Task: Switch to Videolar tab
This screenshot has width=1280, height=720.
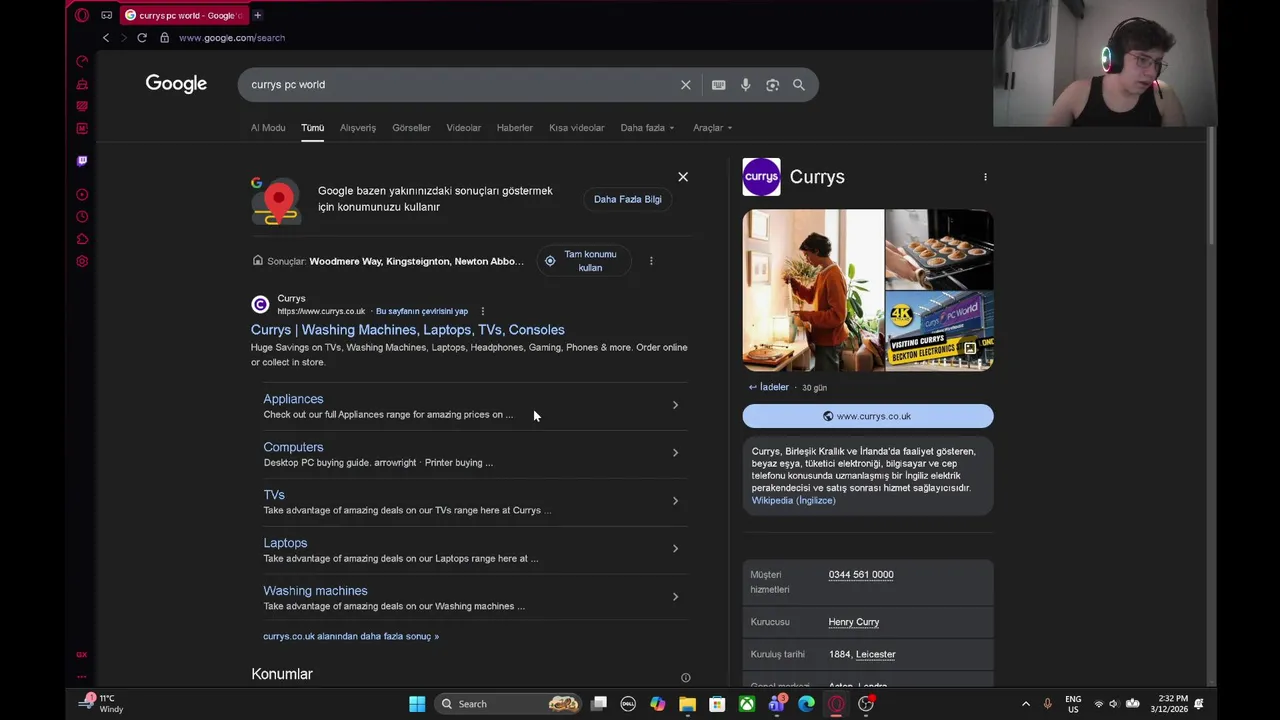Action: tap(463, 128)
